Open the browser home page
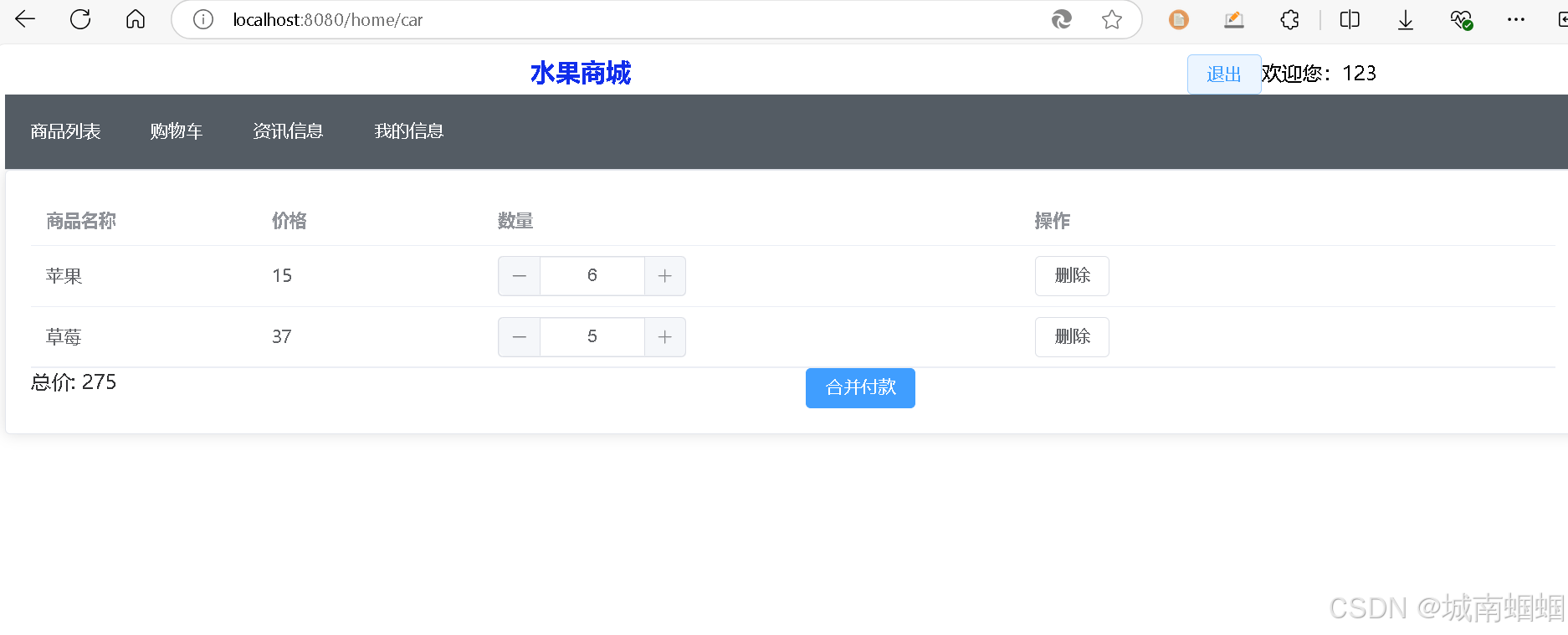The height and width of the screenshot is (635, 1568). pos(136,19)
